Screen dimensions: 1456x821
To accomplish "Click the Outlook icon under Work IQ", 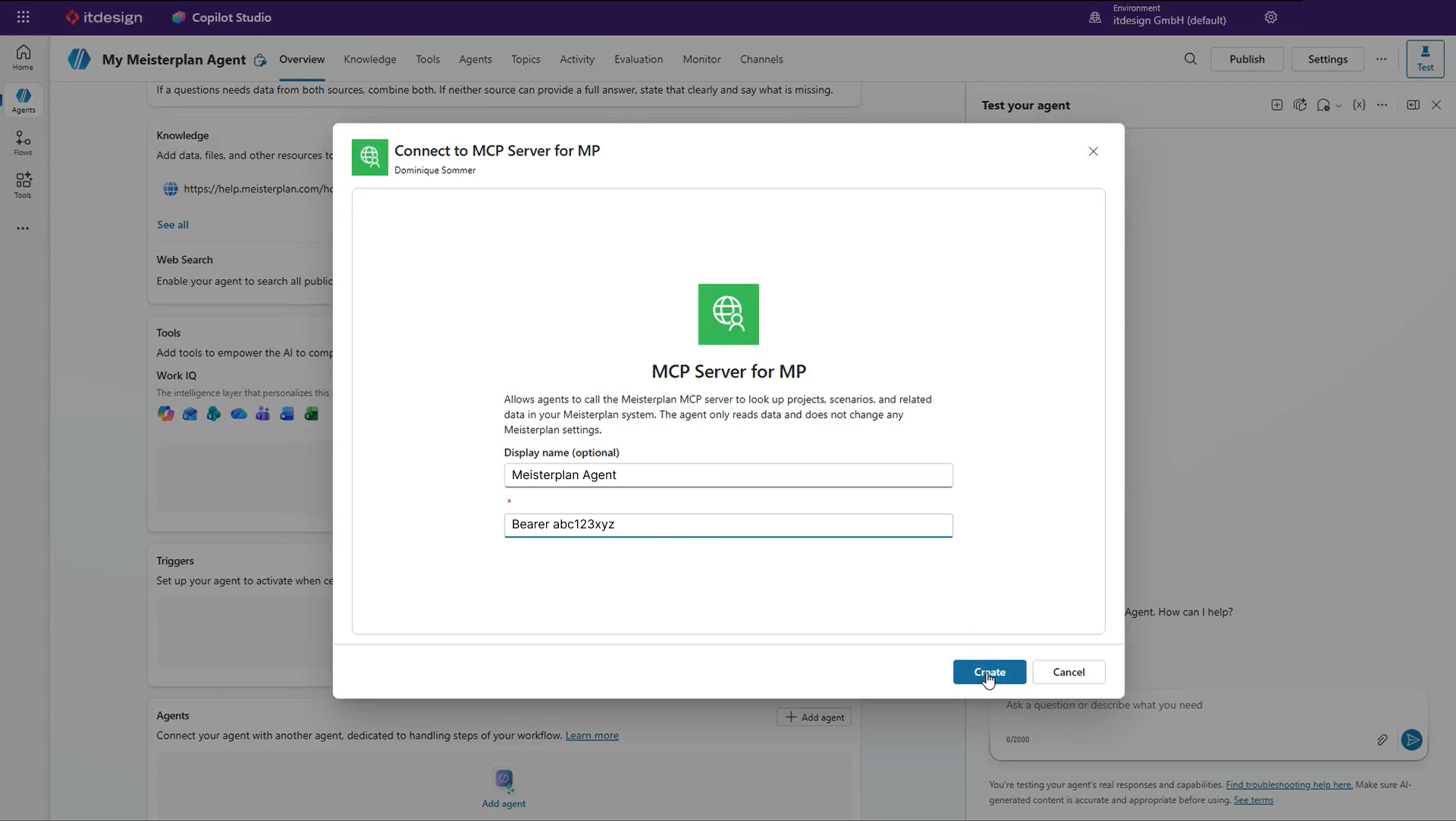I will click(190, 414).
